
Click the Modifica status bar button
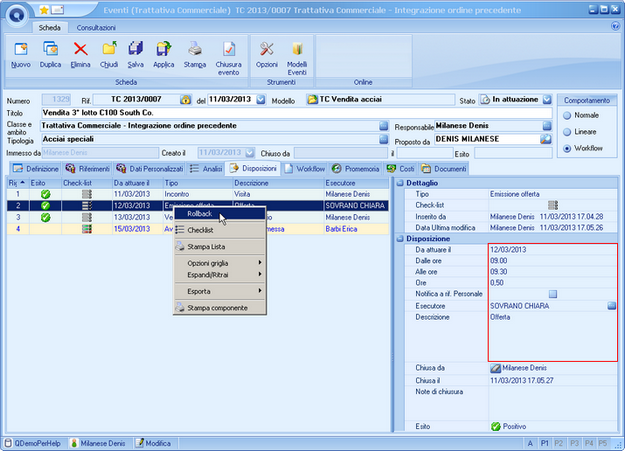[153, 443]
